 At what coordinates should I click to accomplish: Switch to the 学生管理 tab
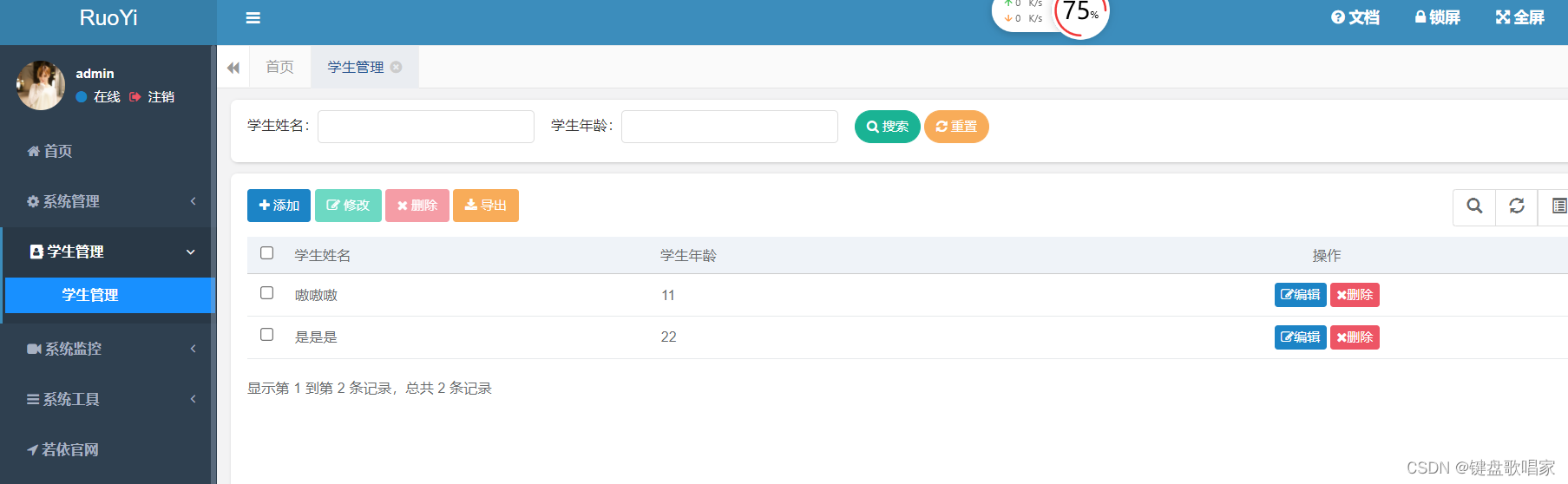tap(356, 68)
